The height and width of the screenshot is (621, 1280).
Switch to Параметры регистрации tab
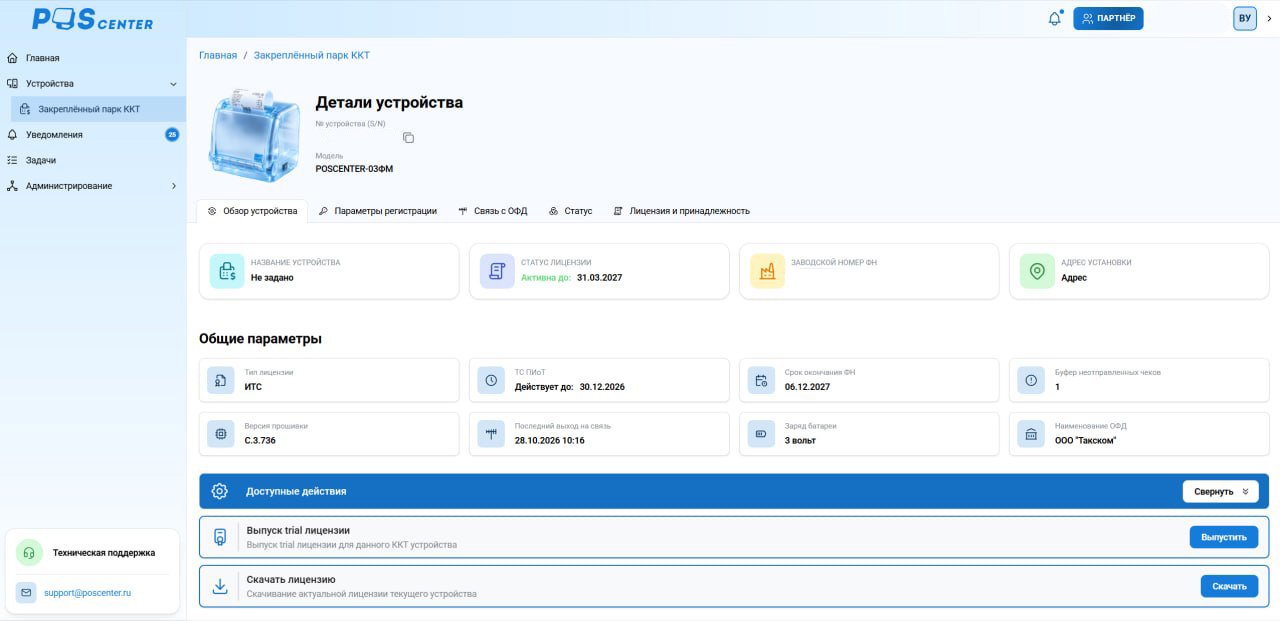coord(377,211)
